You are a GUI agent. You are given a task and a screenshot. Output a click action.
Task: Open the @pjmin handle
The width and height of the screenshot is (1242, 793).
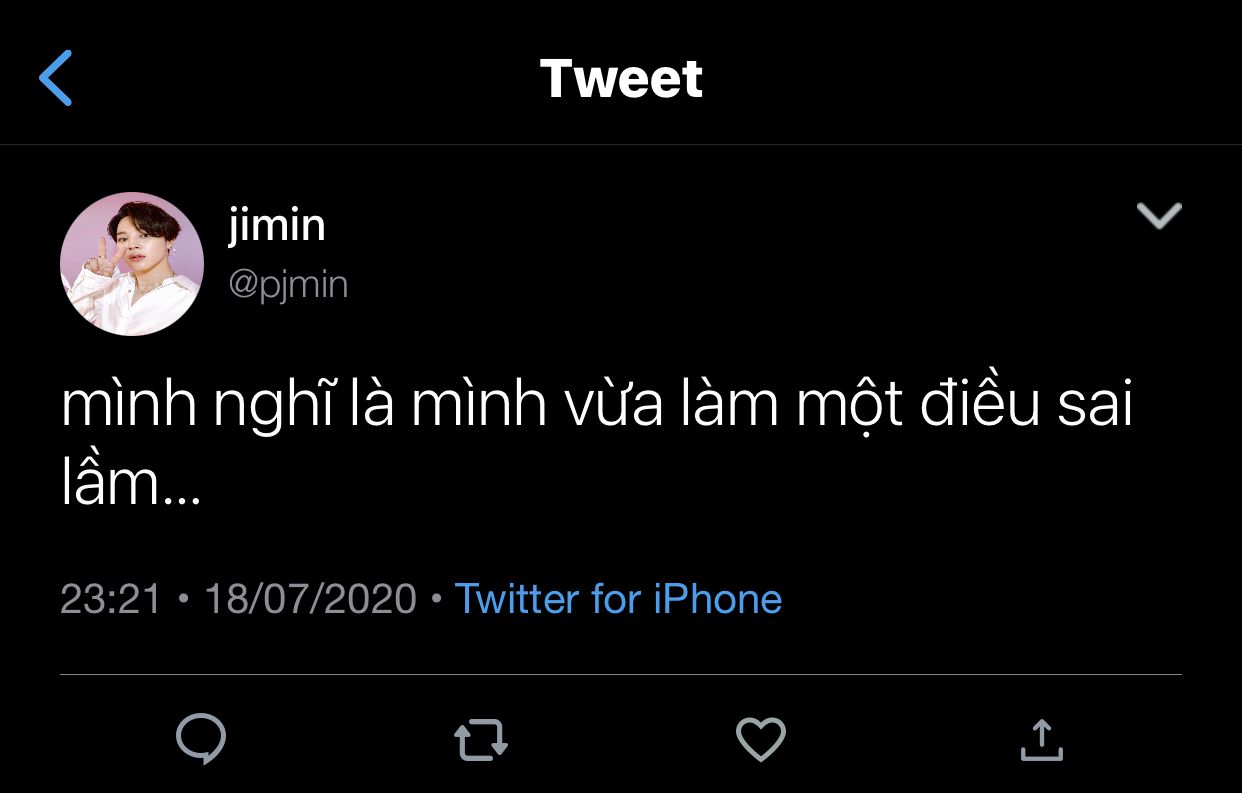[288, 285]
